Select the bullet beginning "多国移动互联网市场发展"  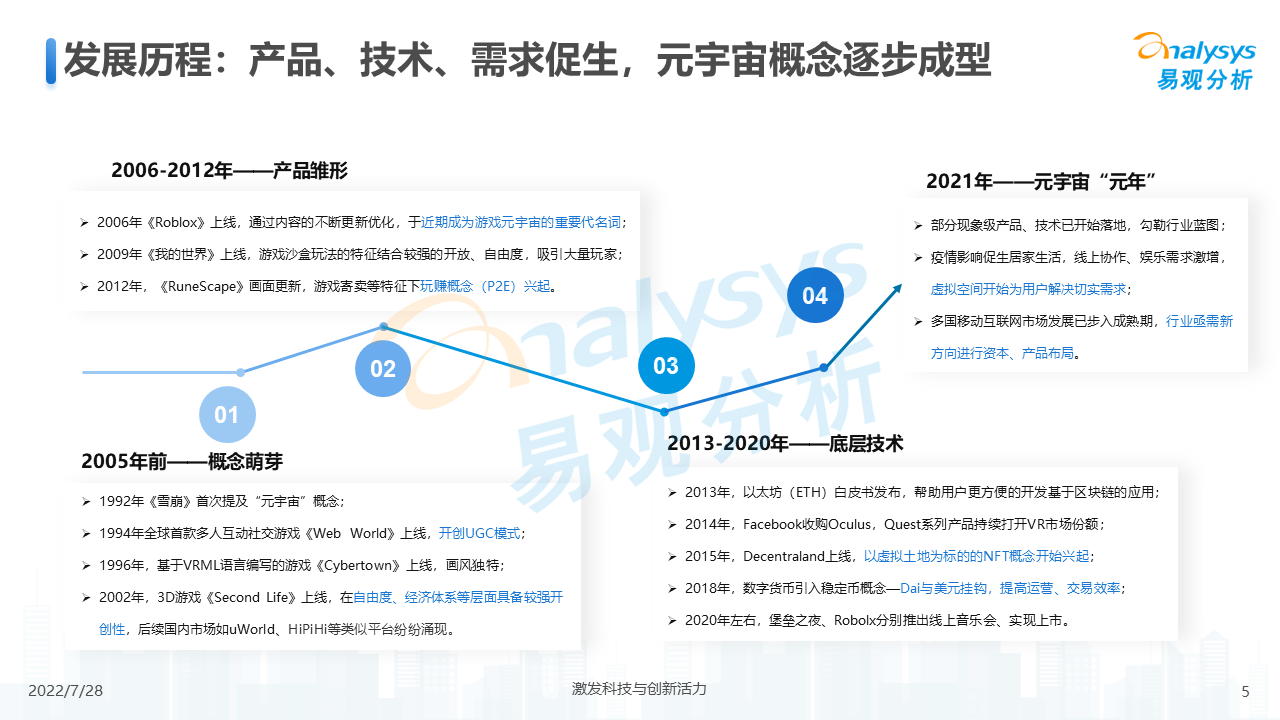(x=1073, y=321)
